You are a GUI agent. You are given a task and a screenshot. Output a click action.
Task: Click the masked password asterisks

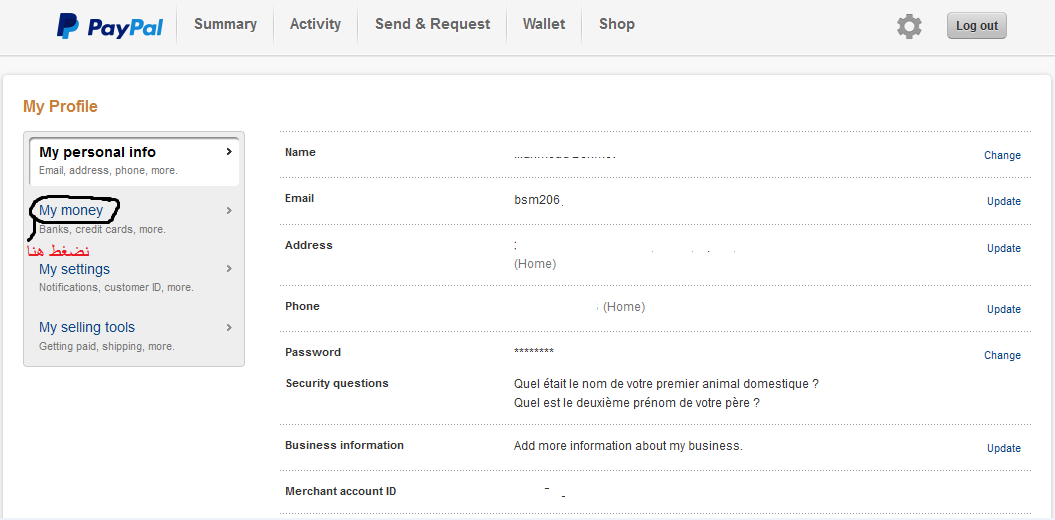coord(534,352)
